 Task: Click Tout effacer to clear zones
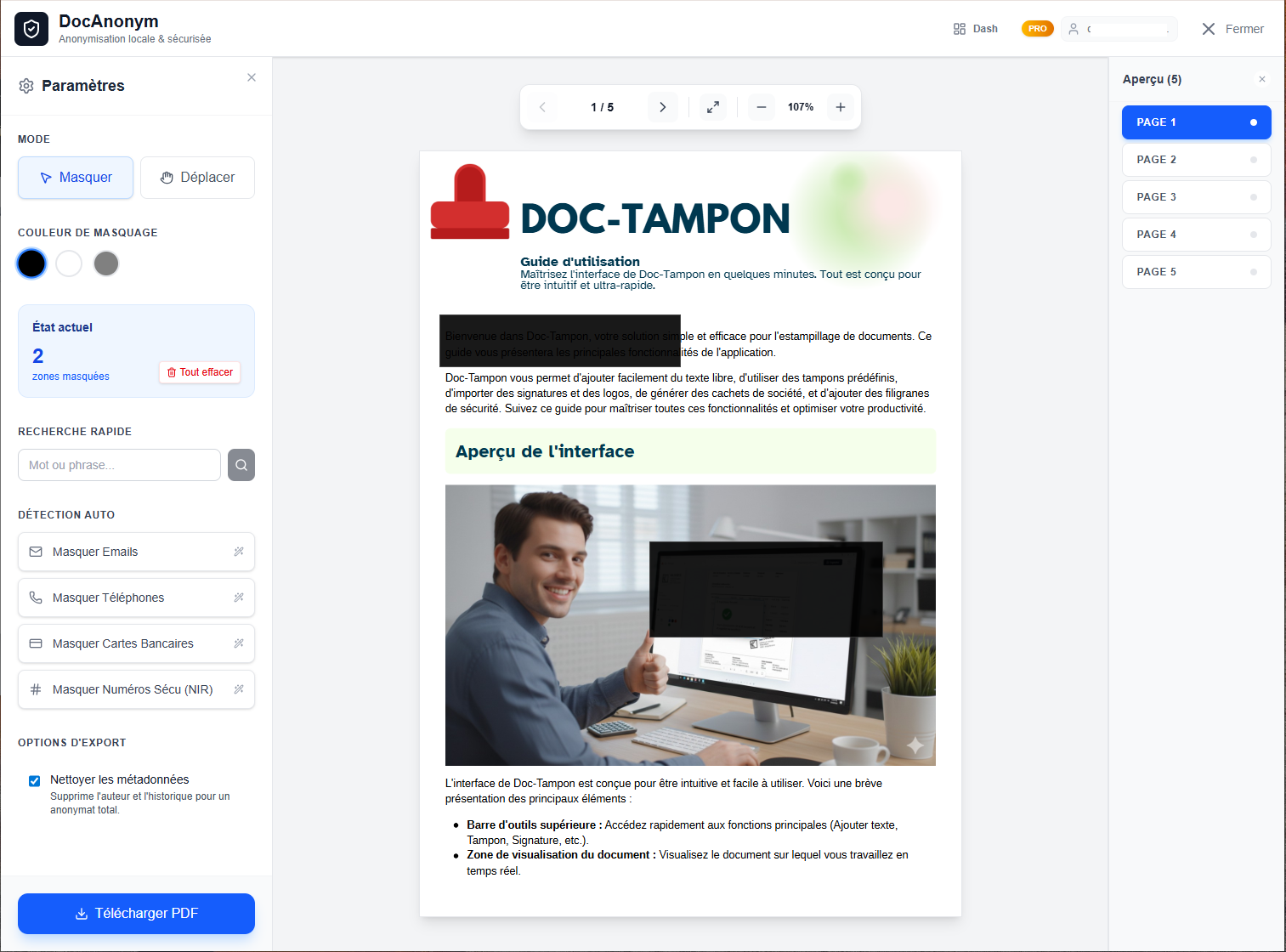(x=200, y=372)
